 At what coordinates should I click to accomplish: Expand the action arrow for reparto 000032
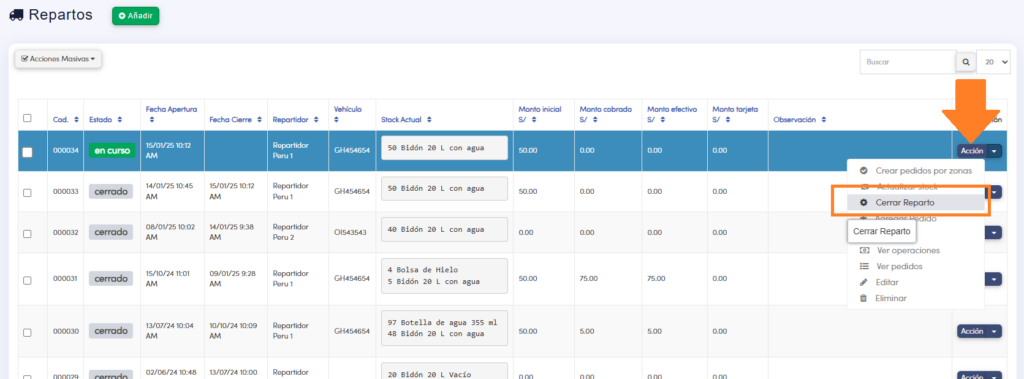(x=994, y=233)
